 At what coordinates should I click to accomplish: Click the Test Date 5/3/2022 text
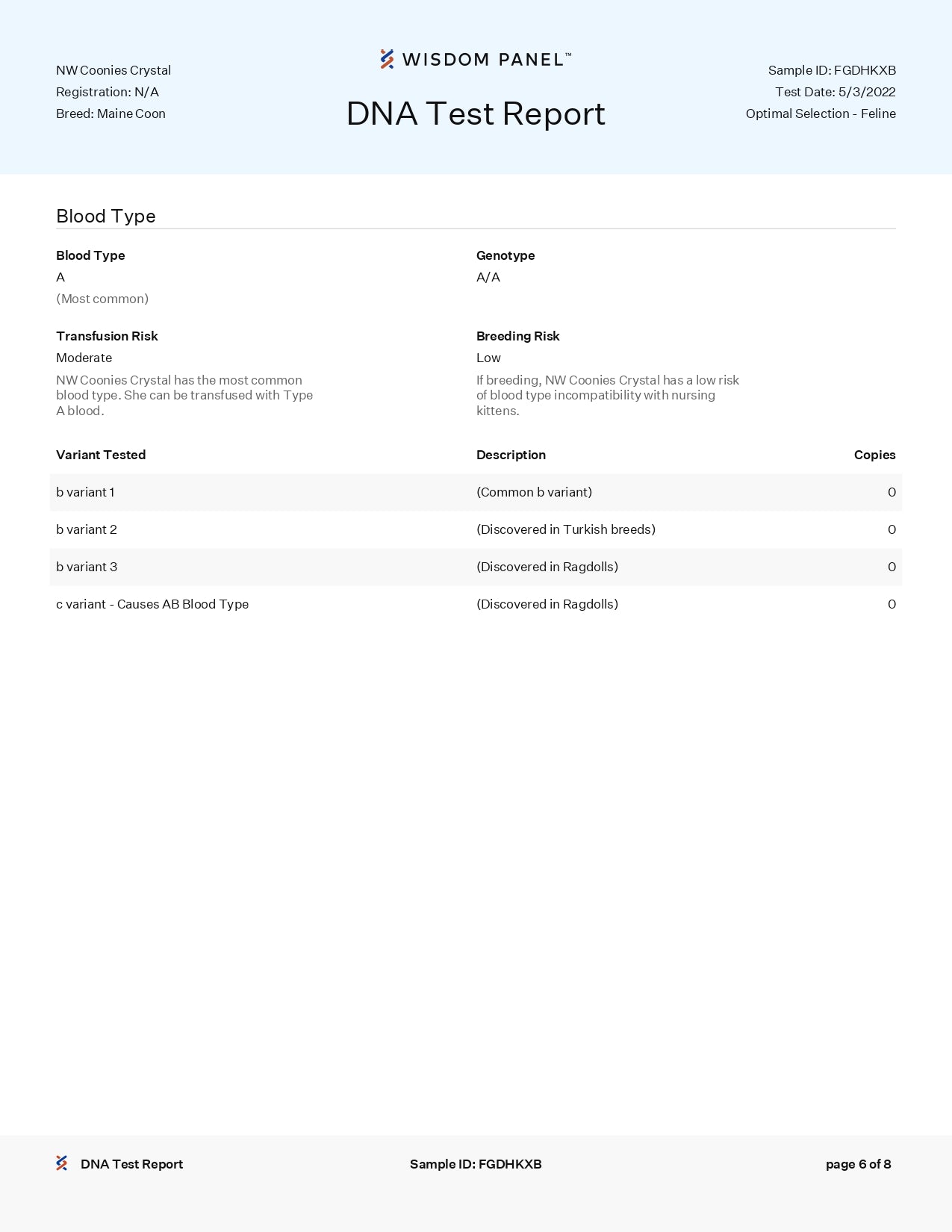[835, 92]
